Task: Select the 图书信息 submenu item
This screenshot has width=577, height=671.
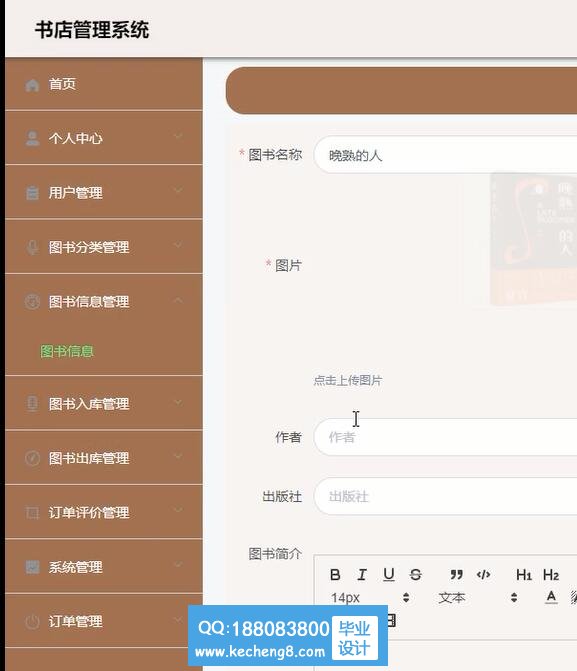Action: 67,351
